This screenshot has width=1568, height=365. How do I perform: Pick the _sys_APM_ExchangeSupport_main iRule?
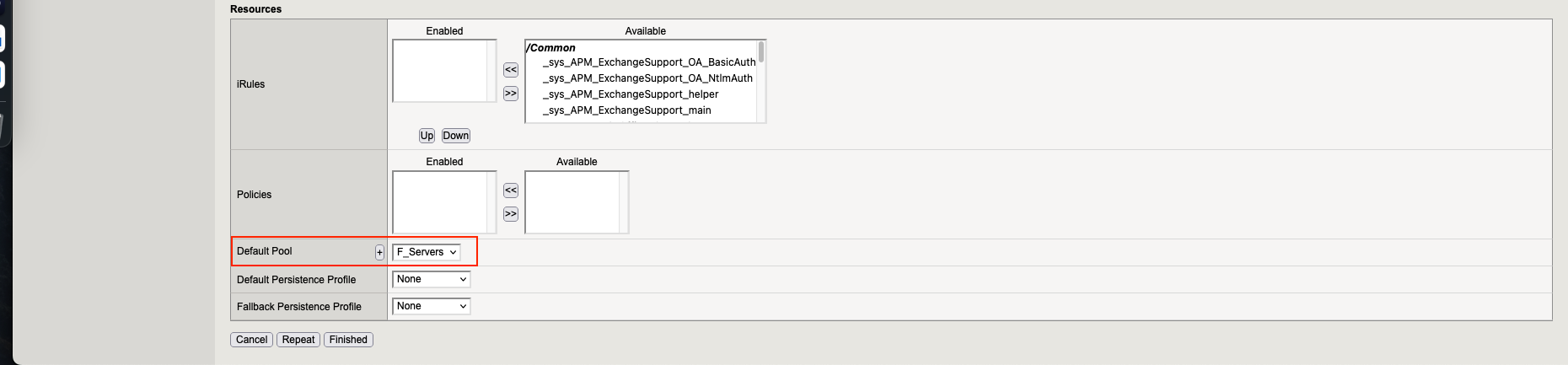(x=626, y=110)
